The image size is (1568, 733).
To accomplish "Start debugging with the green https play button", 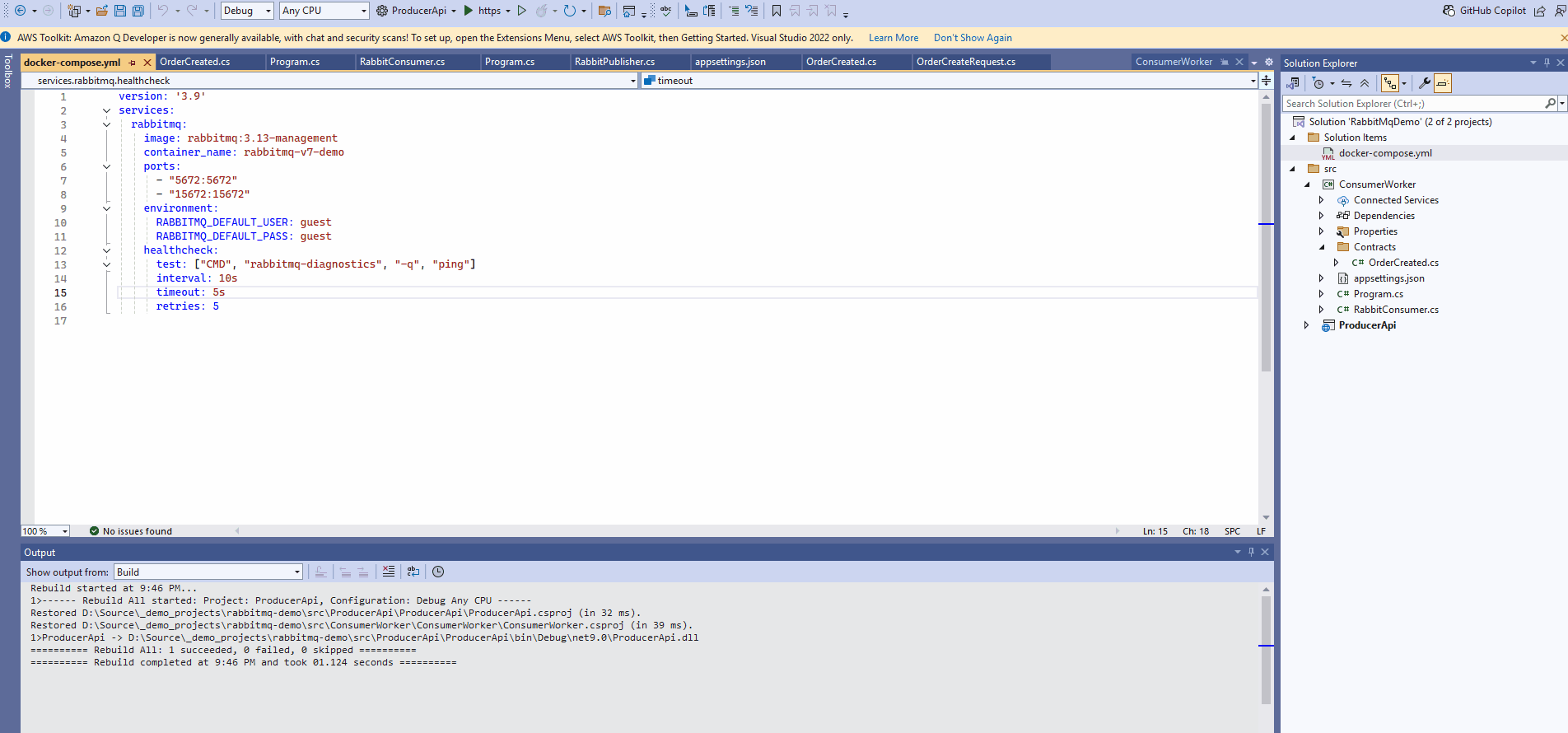I will [x=469, y=11].
